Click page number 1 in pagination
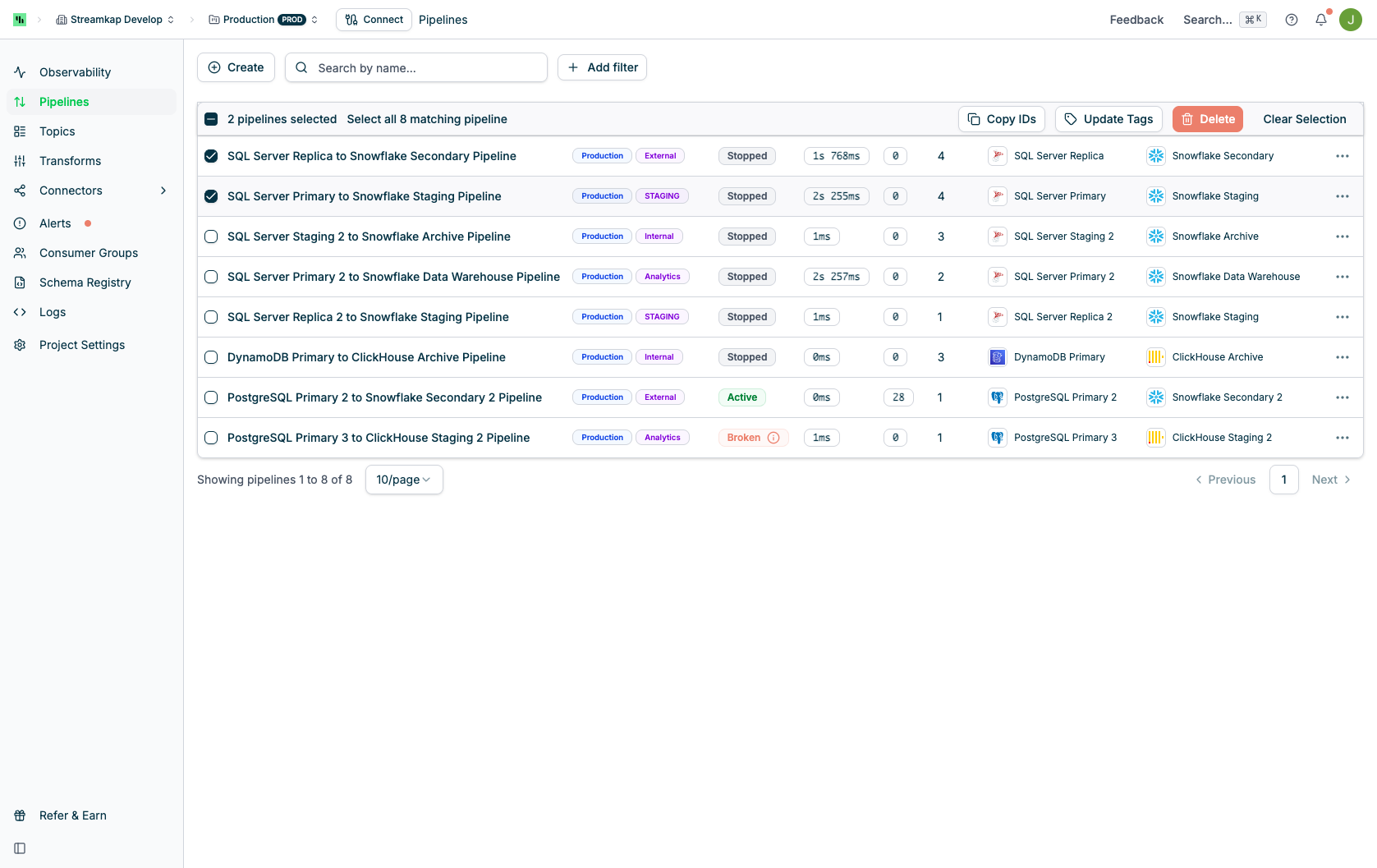Image resolution: width=1377 pixels, height=868 pixels. coord(1284,480)
